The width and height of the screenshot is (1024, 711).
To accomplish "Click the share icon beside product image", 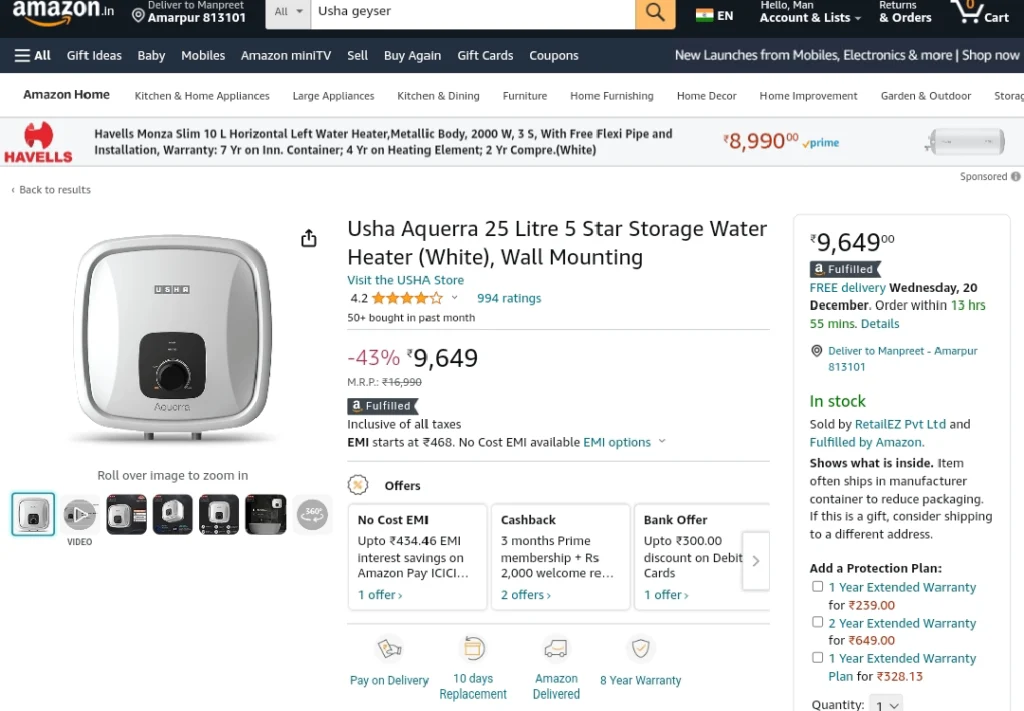I will tap(309, 238).
